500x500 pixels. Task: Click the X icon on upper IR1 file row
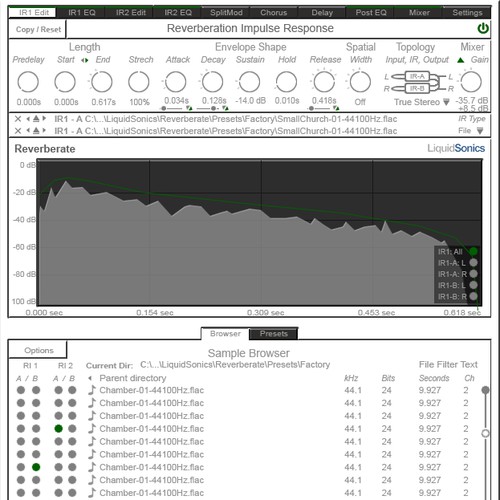18,119
